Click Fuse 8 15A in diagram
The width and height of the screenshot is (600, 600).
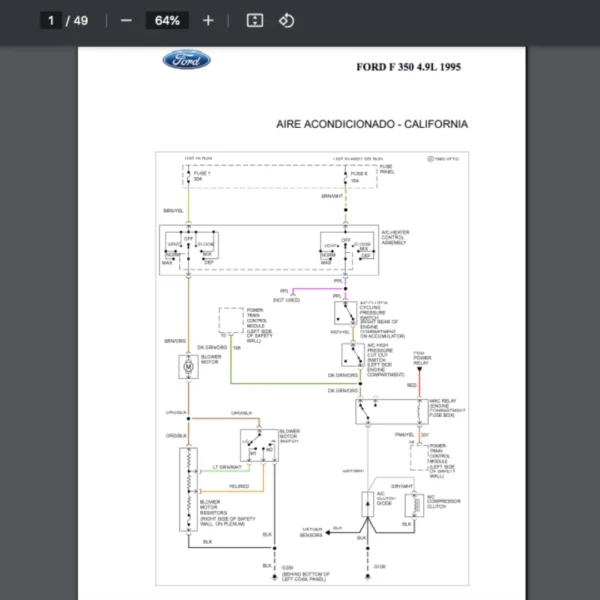point(359,177)
